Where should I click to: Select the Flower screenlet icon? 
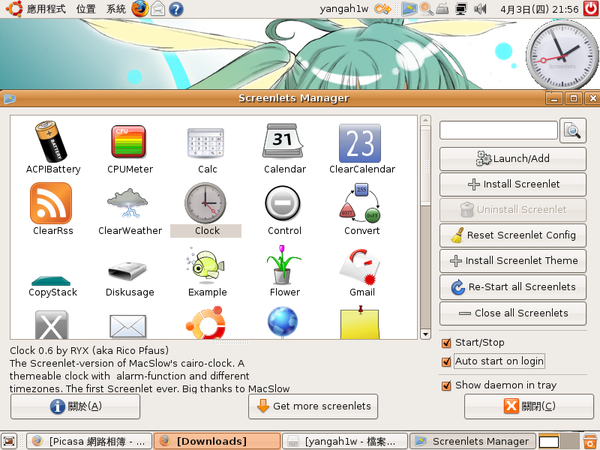point(283,265)
